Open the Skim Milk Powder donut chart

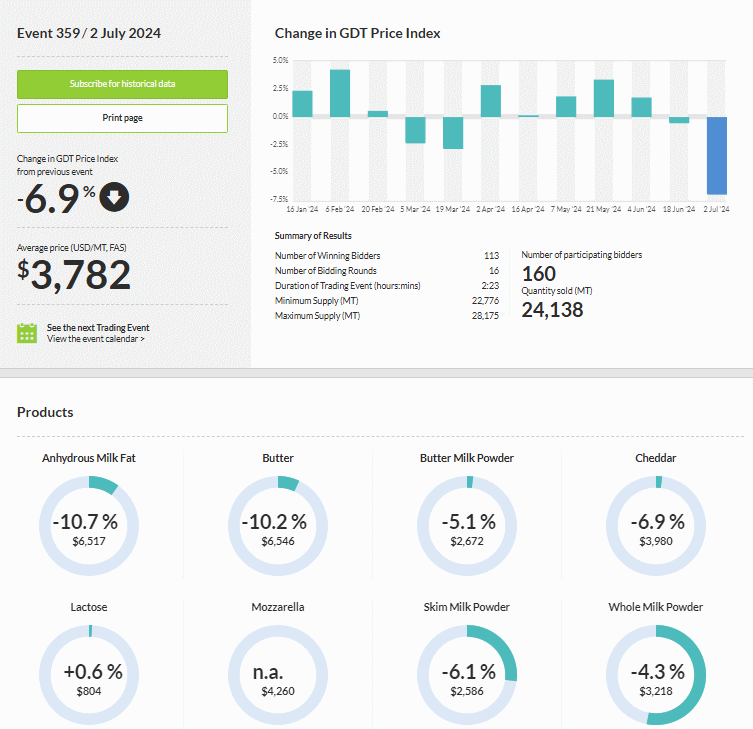467,675
